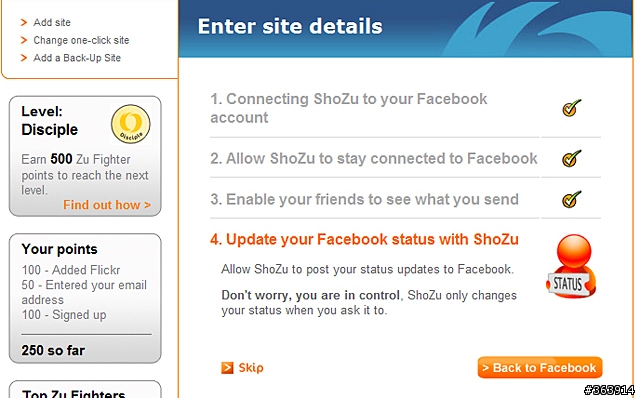Open Add a Back-Up Site link
Viewport: 640px width, 398px height.
pyautogui.click(x=77, y=58)
